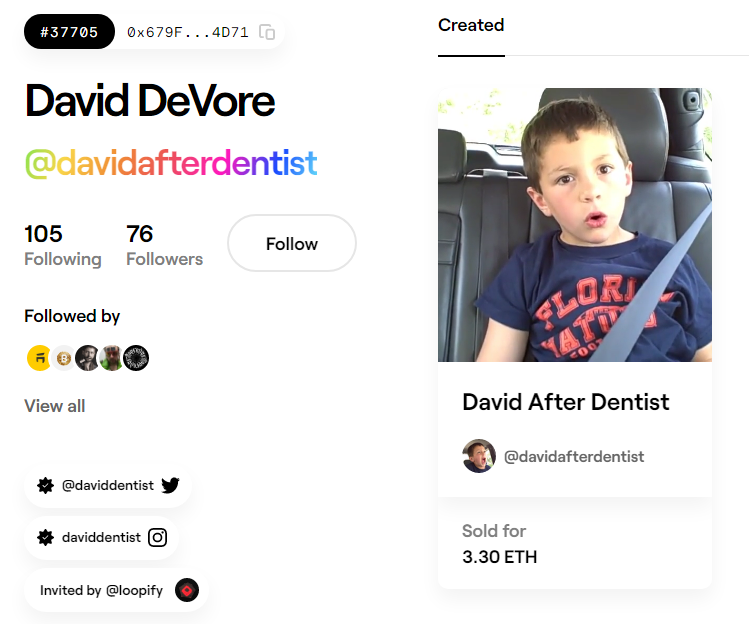Open the bearded man follower avatar
The height and width of the screenshot is (624, 749).
(x=87, y=358)
